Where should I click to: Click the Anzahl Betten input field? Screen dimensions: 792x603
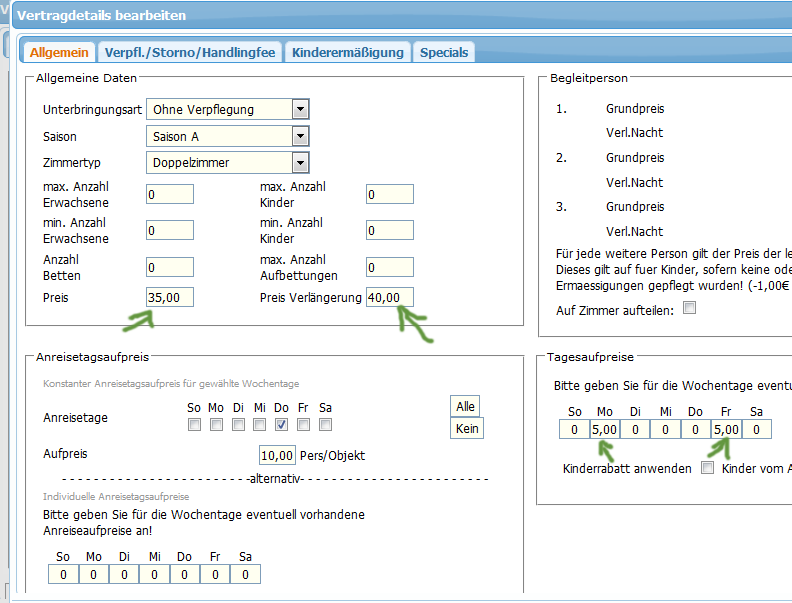click(170, 267)
